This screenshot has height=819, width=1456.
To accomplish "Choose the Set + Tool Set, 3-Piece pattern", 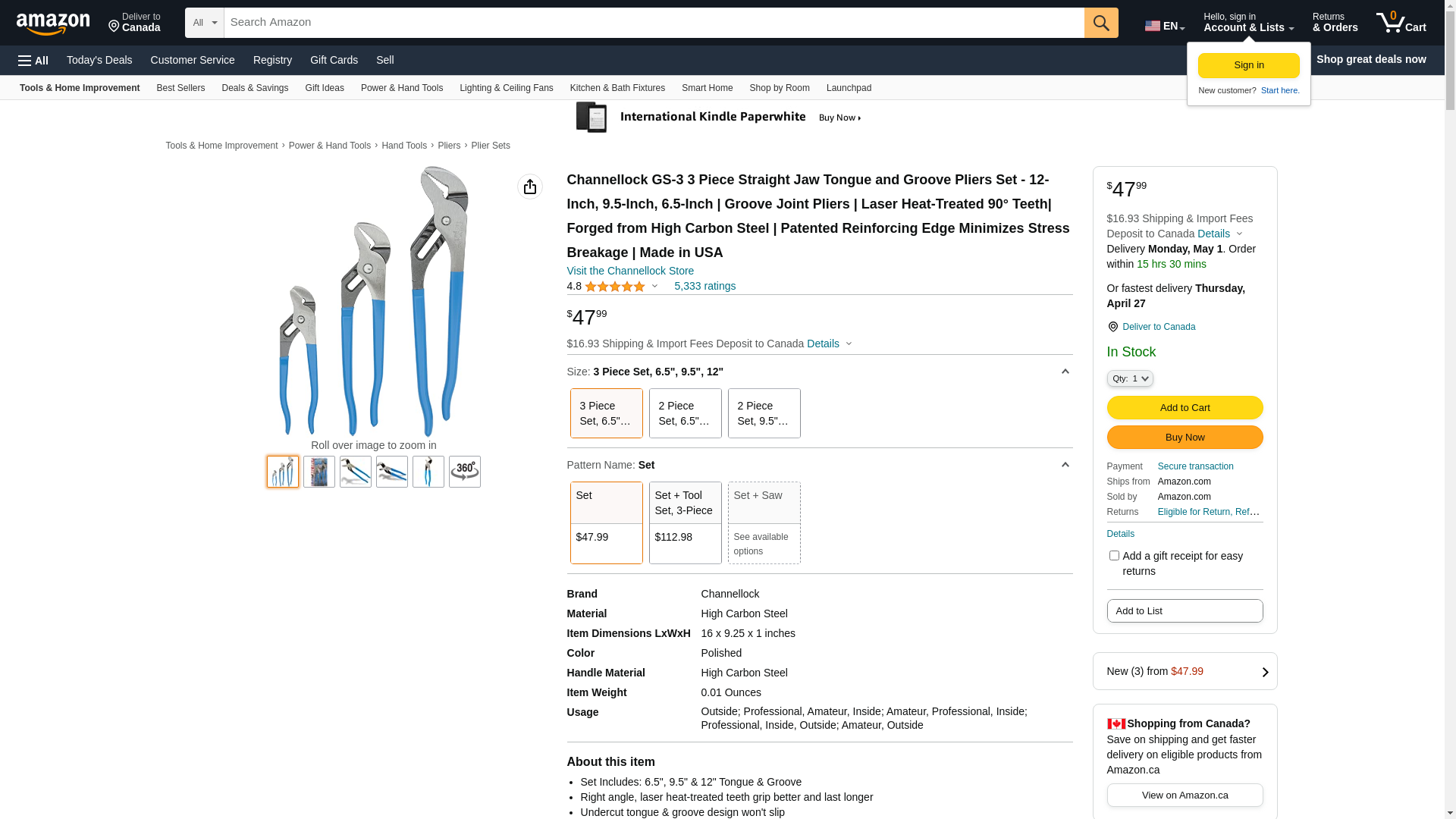I will tap(686, 522).
